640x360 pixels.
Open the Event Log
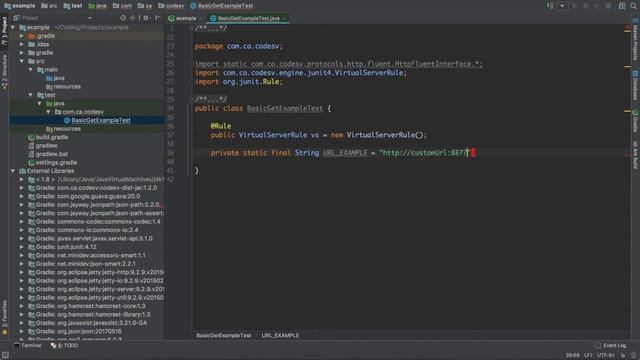[x=610, y=345]
